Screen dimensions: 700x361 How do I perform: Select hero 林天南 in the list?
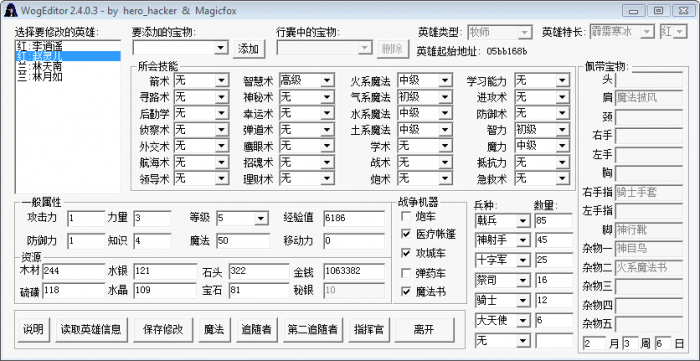coord(68,66)
